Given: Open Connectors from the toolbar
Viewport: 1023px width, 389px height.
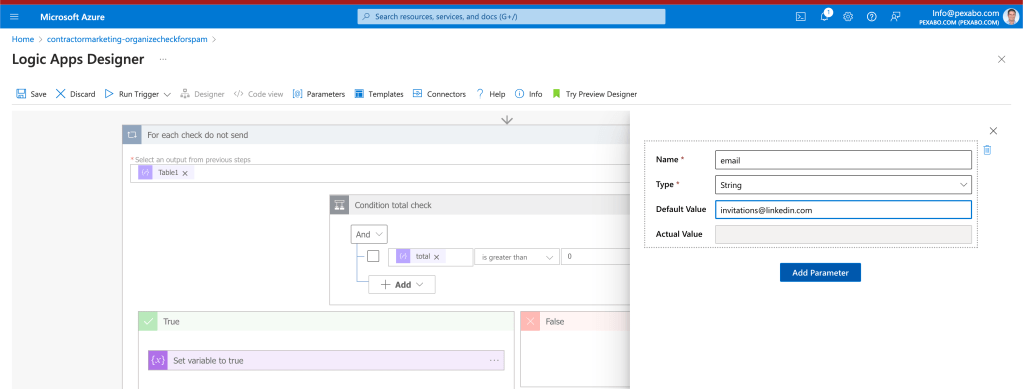Looking at the screenshot, I should pyautogui.click(x=438, y=94).
